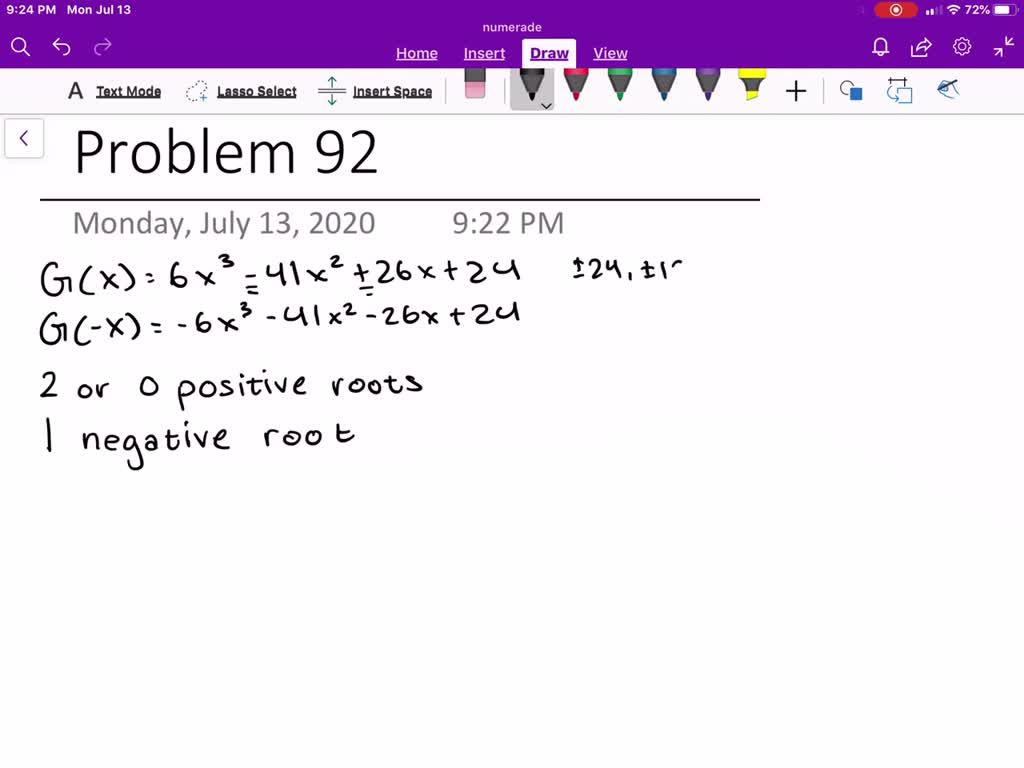Exit full screen with collapse arrows
This screenshot has height=768, width=1024.
click(x=1003, y=47)
